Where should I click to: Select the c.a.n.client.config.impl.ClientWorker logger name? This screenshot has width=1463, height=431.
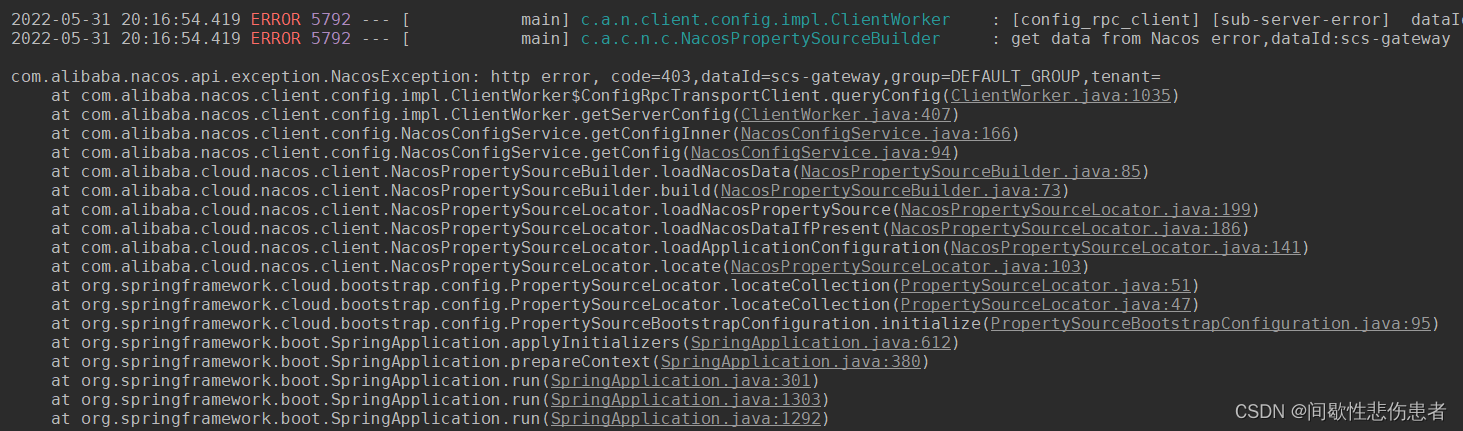coord(765,20)
